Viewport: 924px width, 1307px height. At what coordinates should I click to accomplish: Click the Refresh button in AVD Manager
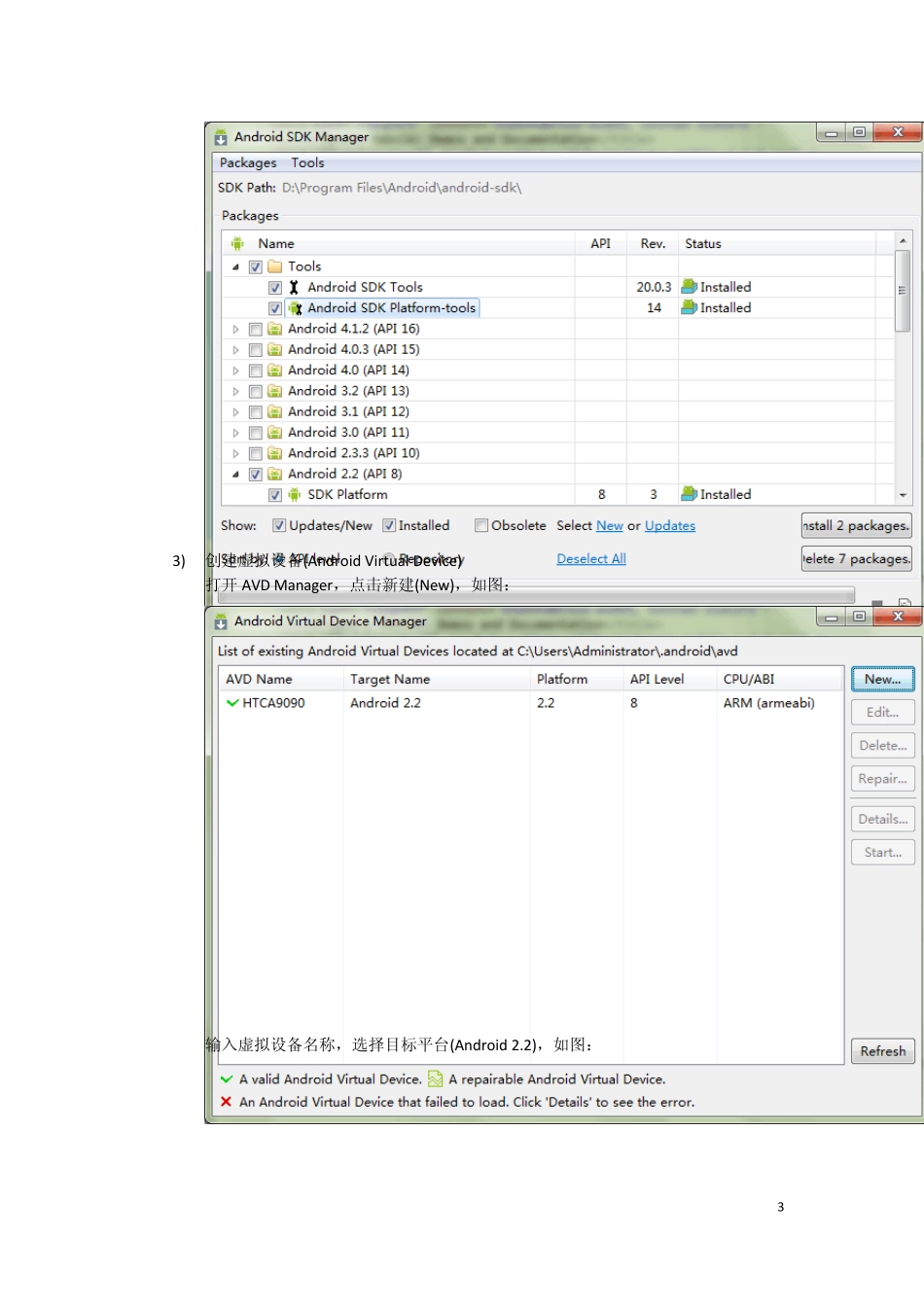click(x=883, y=1051)
